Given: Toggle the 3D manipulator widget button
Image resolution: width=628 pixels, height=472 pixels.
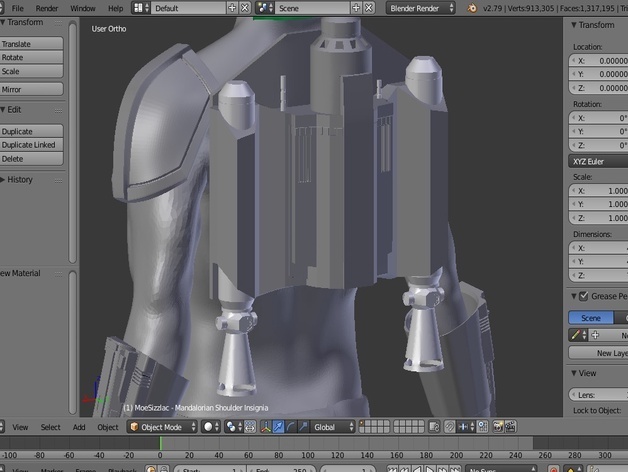Looking at the screenshot, I should pyautogui.click(x=265, y=427).
